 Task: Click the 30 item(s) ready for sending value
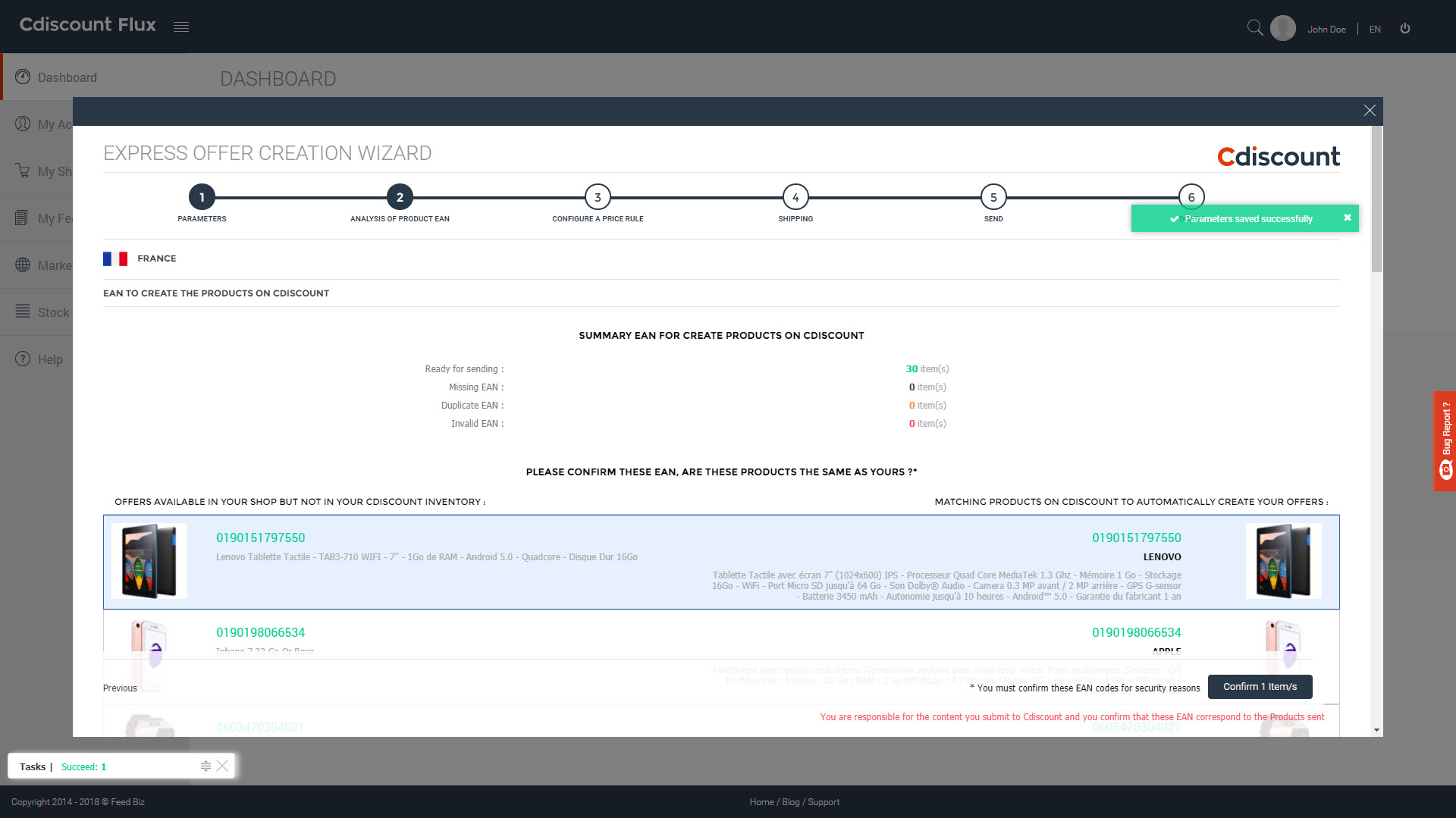coord(927,369)
